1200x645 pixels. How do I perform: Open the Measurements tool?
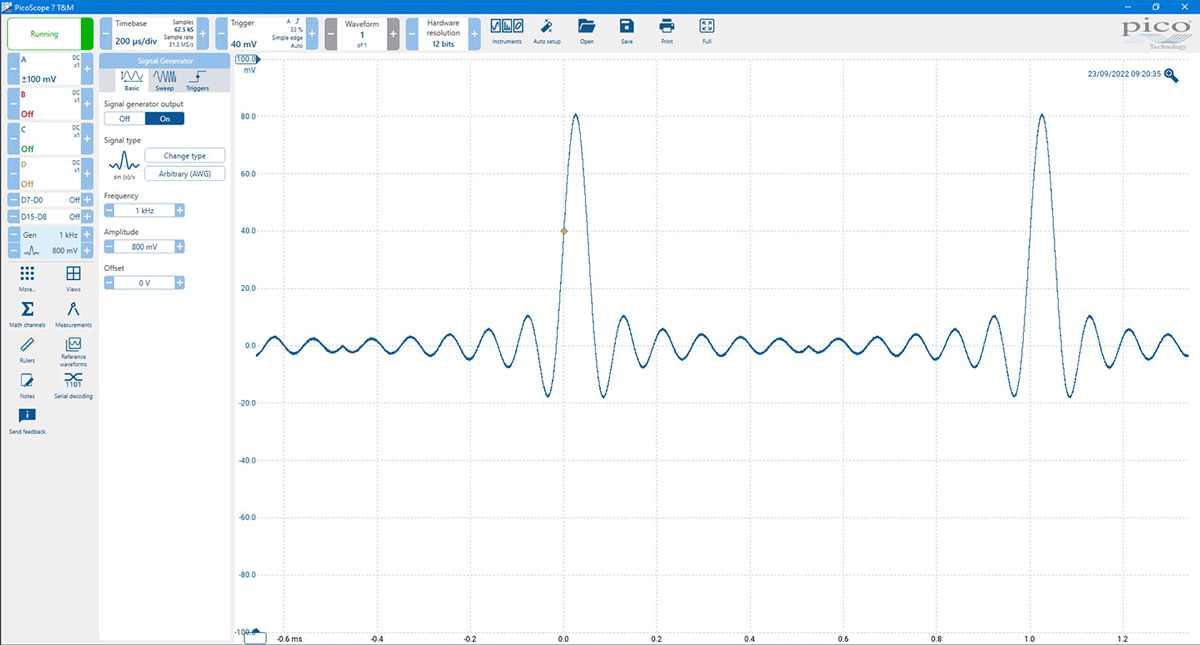click(x=73, y=312)
